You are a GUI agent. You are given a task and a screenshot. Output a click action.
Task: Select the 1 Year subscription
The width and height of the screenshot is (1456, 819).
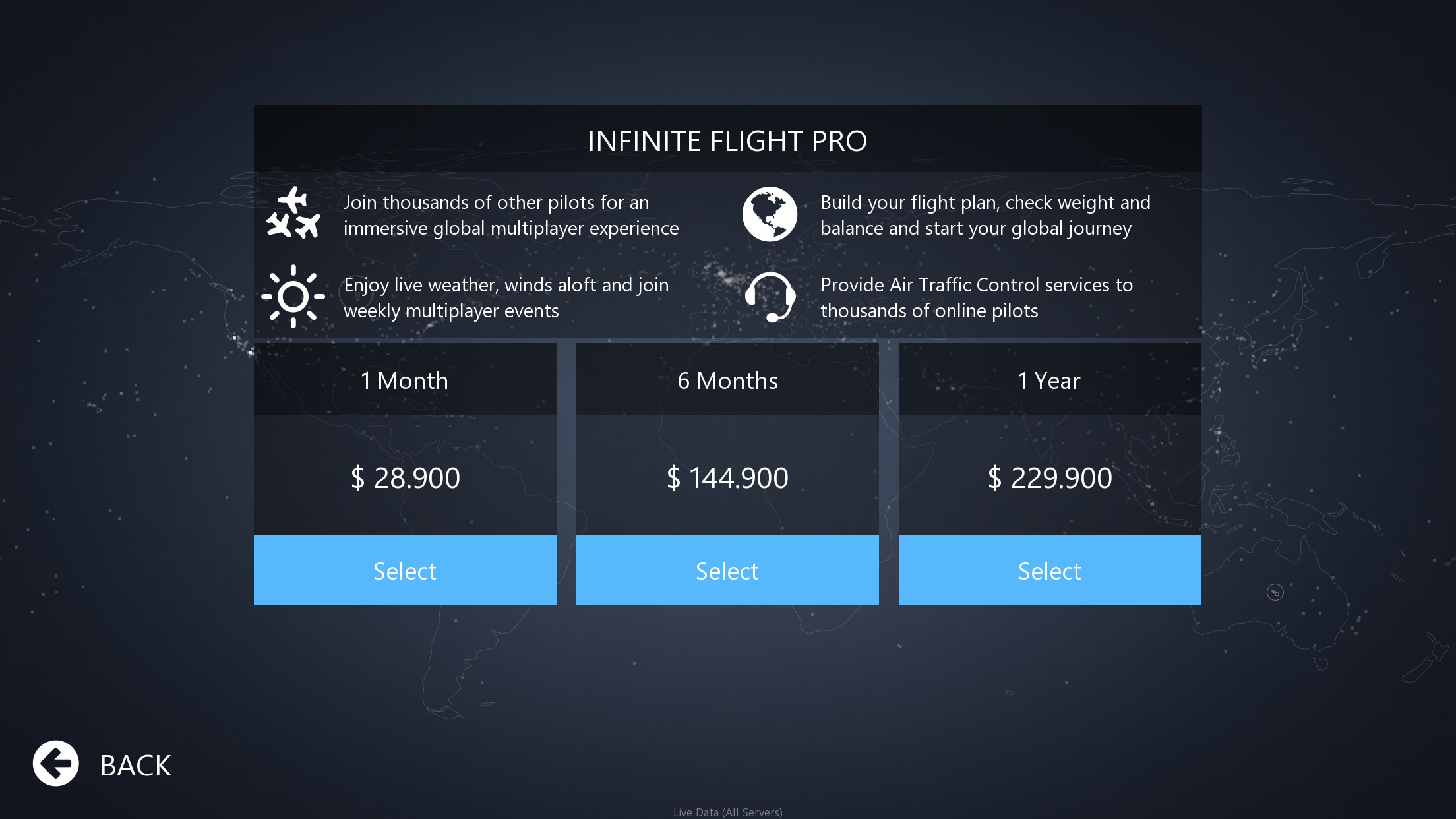coord(1050,570)
